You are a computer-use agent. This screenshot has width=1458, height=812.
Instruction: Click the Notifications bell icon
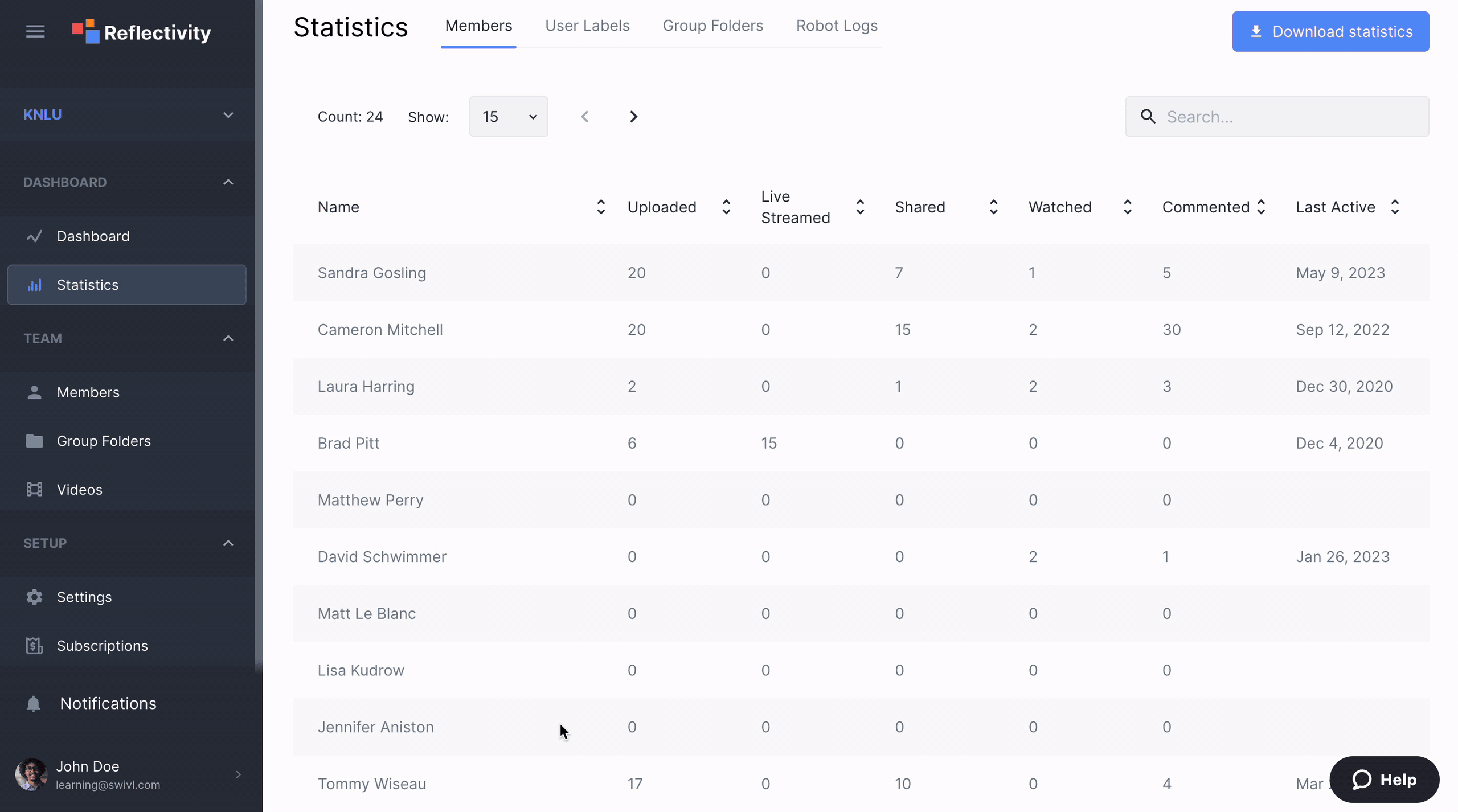[x=33, y=703]
